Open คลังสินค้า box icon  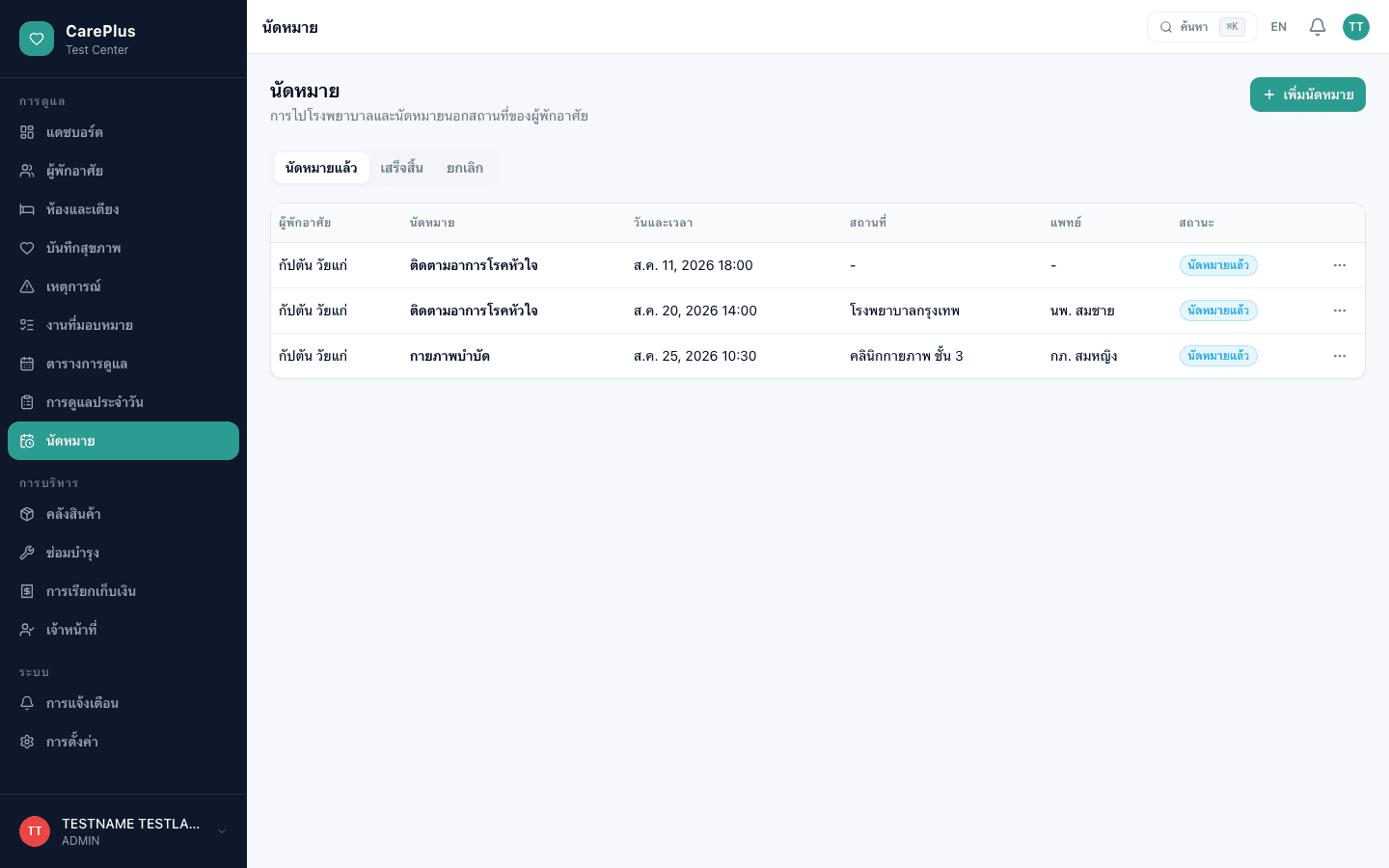coord(27,514)
